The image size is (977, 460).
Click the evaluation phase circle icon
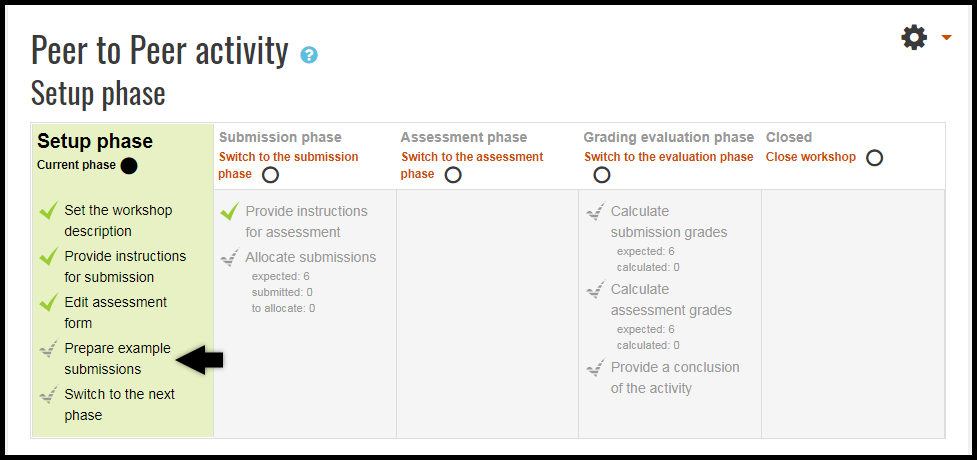(x=601, y=175)
